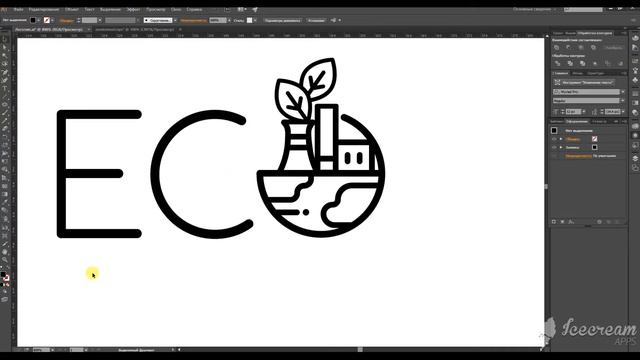This screenshot has width=640, height=360.
Task: Open the Color Guide panel from the dock
Action: tap(635, 48)
